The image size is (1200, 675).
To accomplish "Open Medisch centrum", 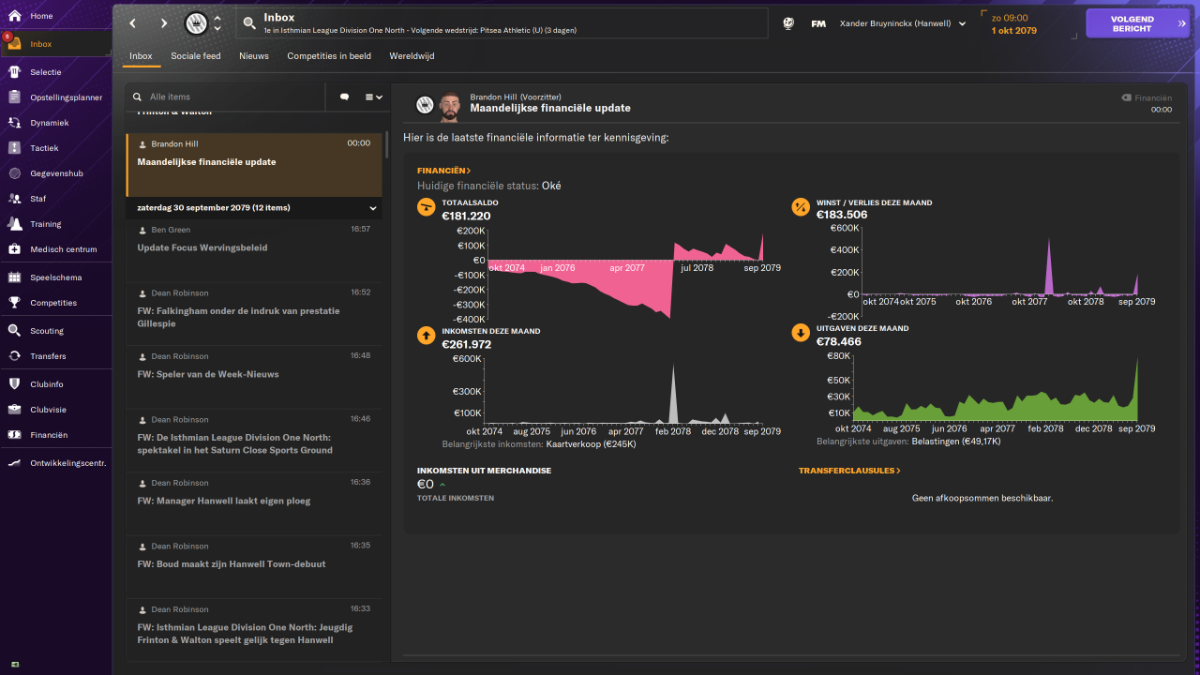I will tap(56, 249).
